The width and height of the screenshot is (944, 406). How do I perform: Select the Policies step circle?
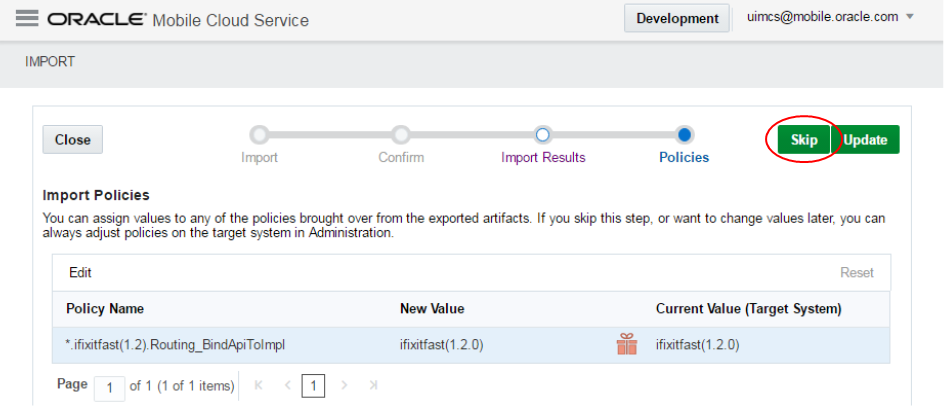pyautogui.click(x=684, y=135)
